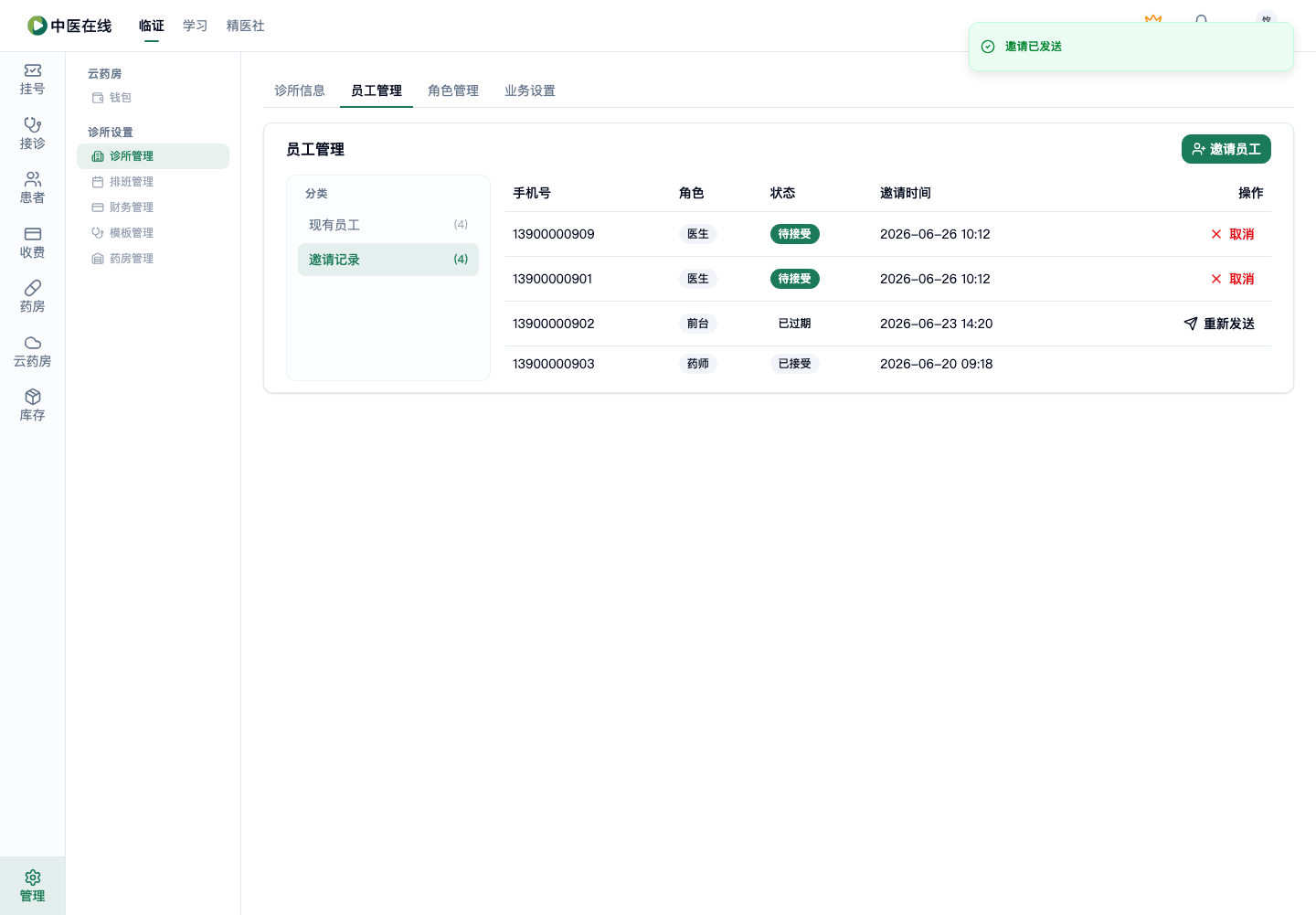1316x915 pixels.
Task: Open the 管理 gear section
Action: [32, 886]
